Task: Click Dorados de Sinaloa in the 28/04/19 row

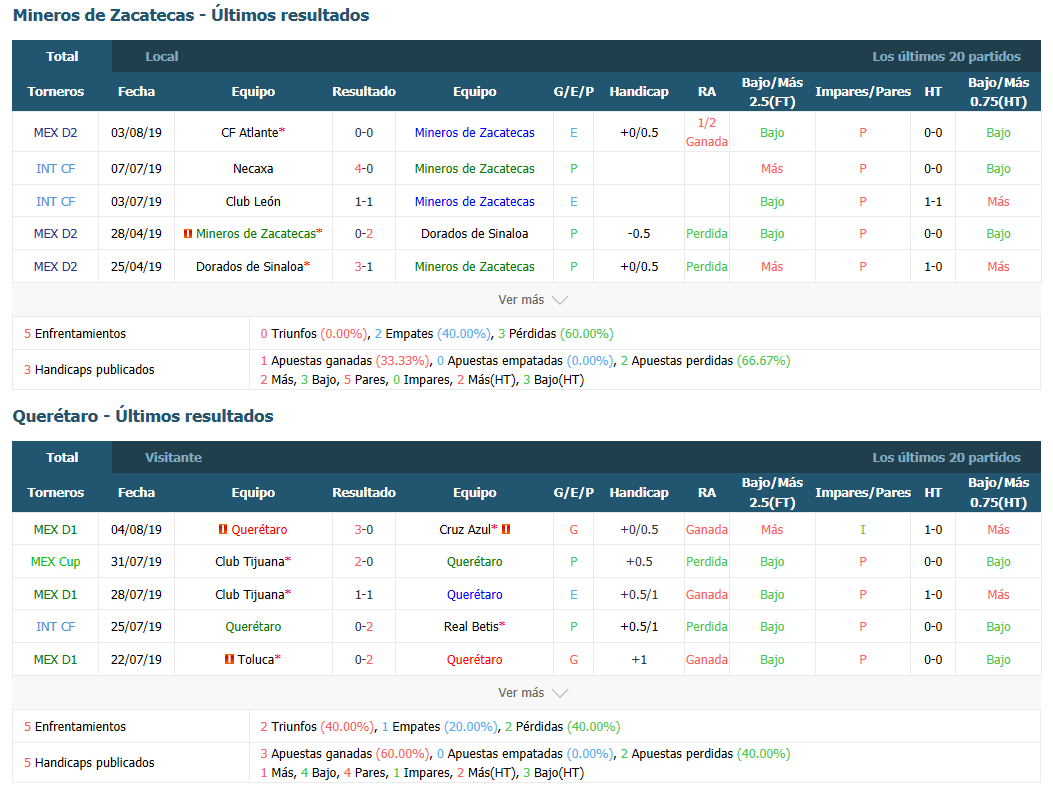Action: pyautogui.click(x=475, y=234)
